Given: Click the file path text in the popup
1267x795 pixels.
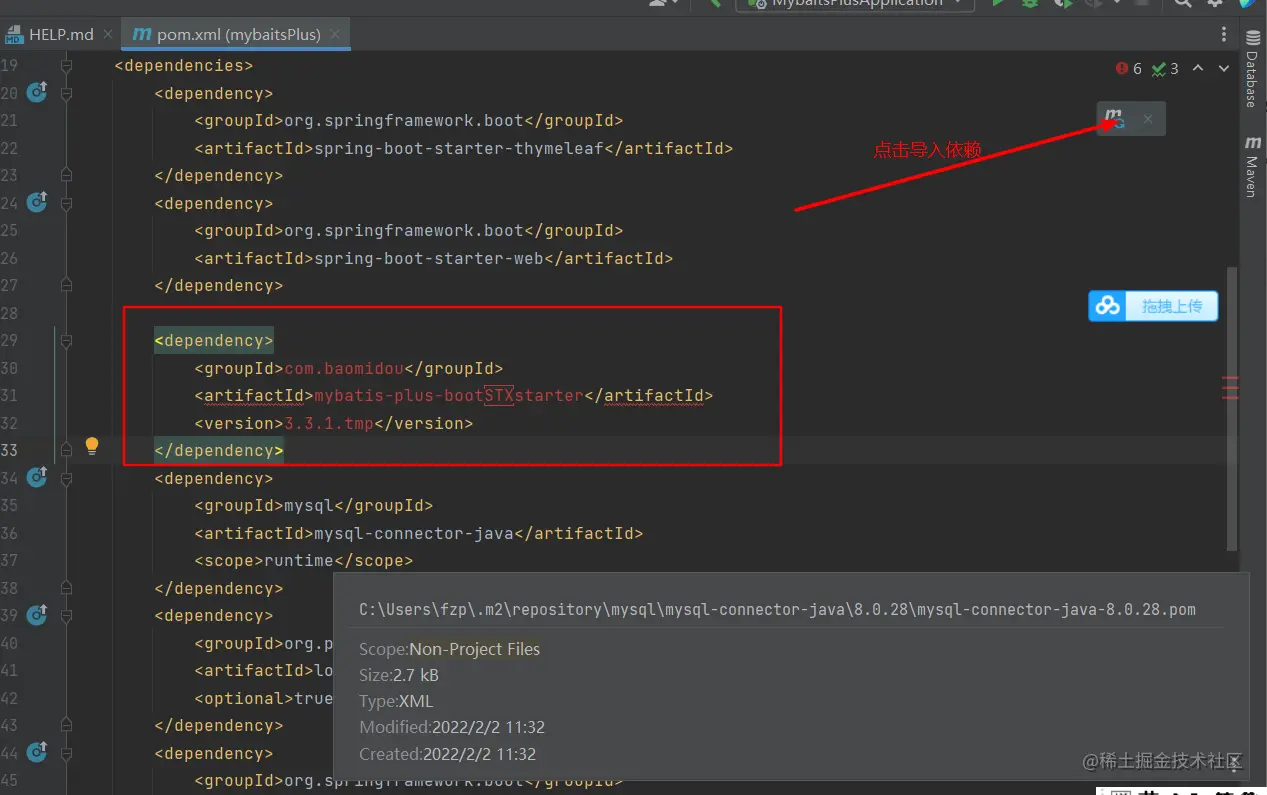Looking at the screenshot, I should coord(777,609).
